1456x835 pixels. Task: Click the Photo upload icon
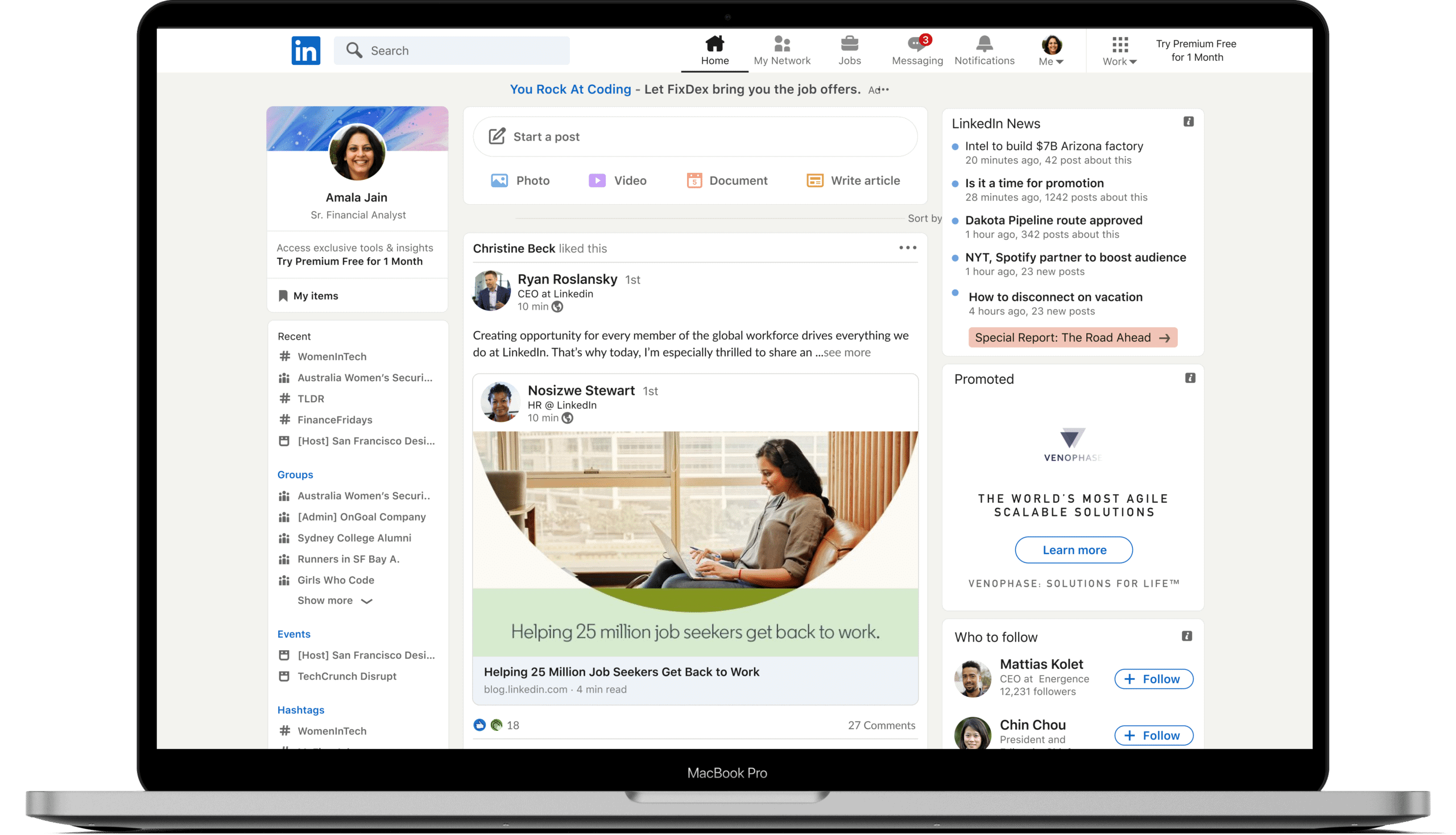coord(499,181)
